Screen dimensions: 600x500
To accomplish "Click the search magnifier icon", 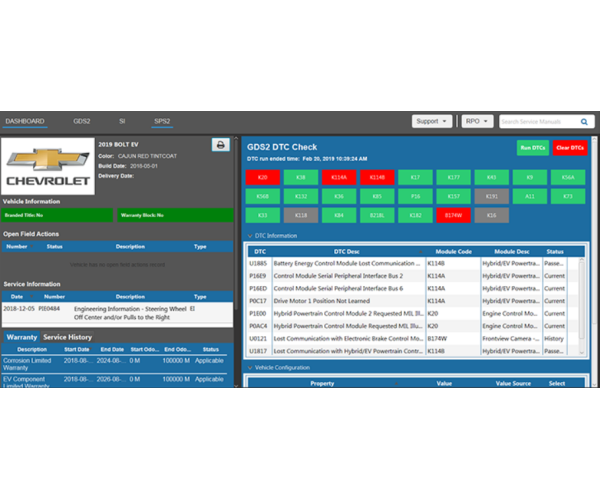I will click(584, 122).
